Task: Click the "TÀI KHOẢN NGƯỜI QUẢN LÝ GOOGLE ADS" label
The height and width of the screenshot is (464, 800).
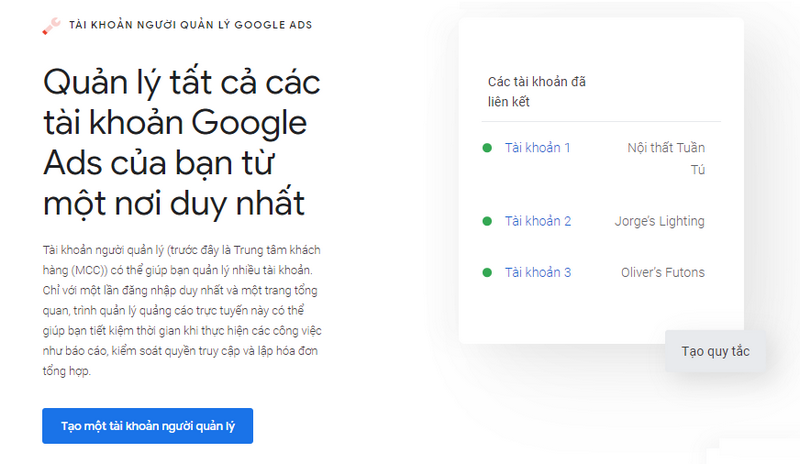Action: click(190, 25)
